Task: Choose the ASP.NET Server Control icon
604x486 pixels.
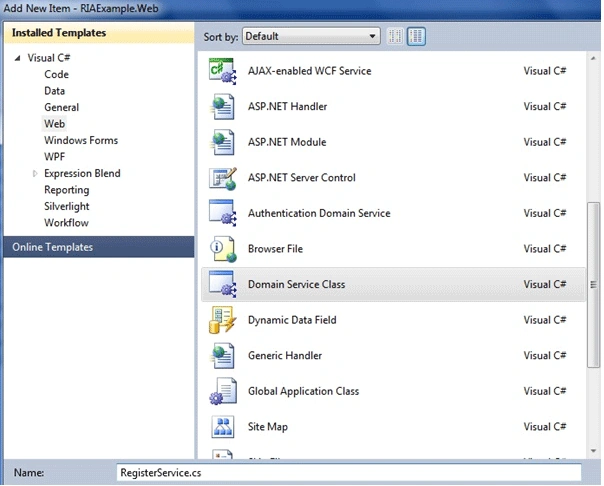Action: (x=223, y=178)
